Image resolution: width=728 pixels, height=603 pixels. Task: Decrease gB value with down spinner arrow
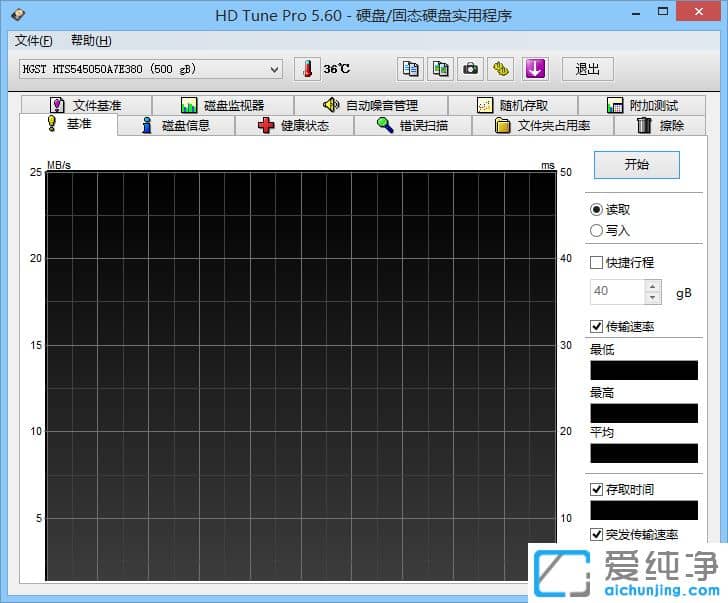pyautogui.click(x=653, y=298)
